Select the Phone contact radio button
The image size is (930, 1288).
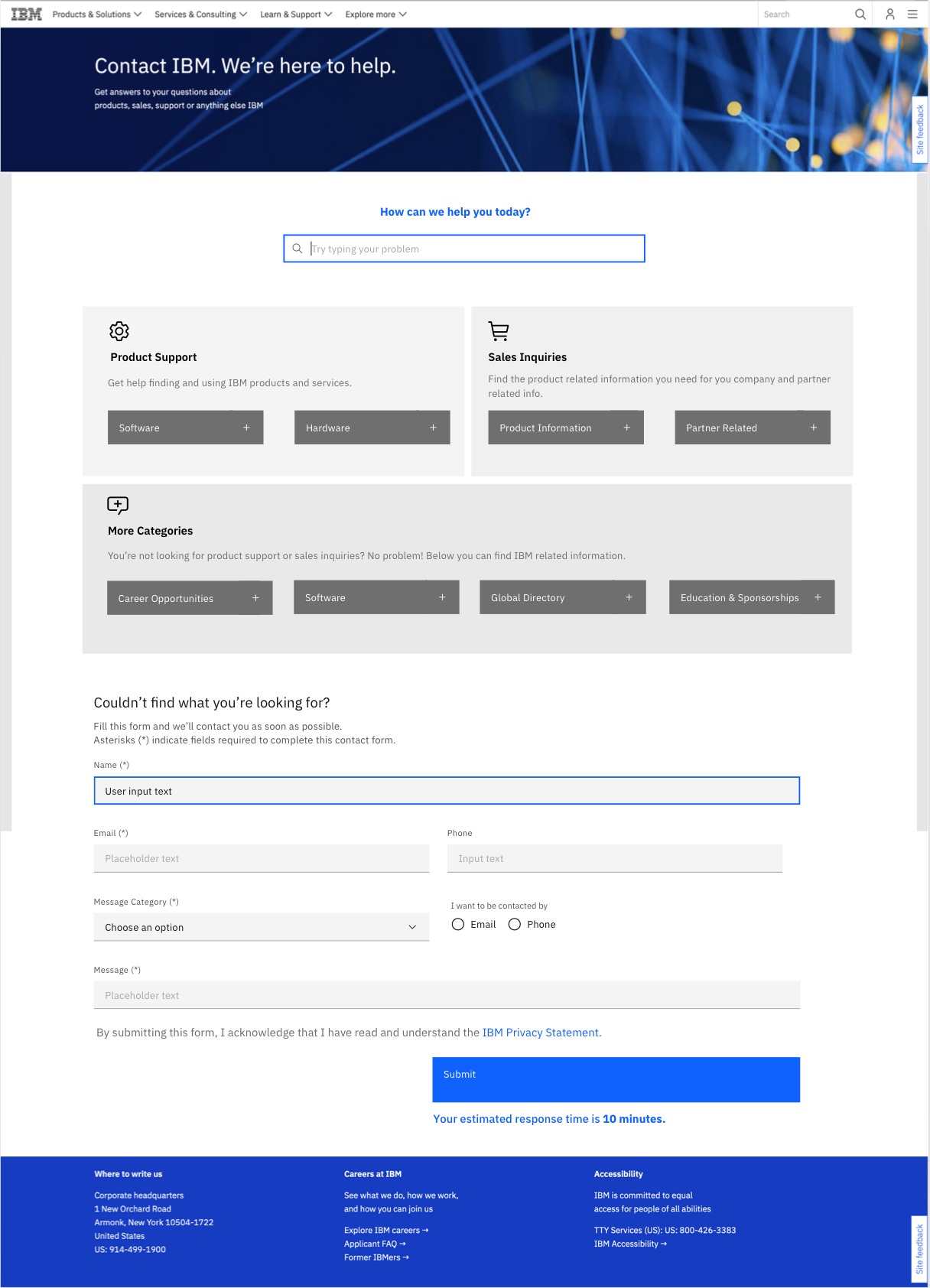[515, 925]
